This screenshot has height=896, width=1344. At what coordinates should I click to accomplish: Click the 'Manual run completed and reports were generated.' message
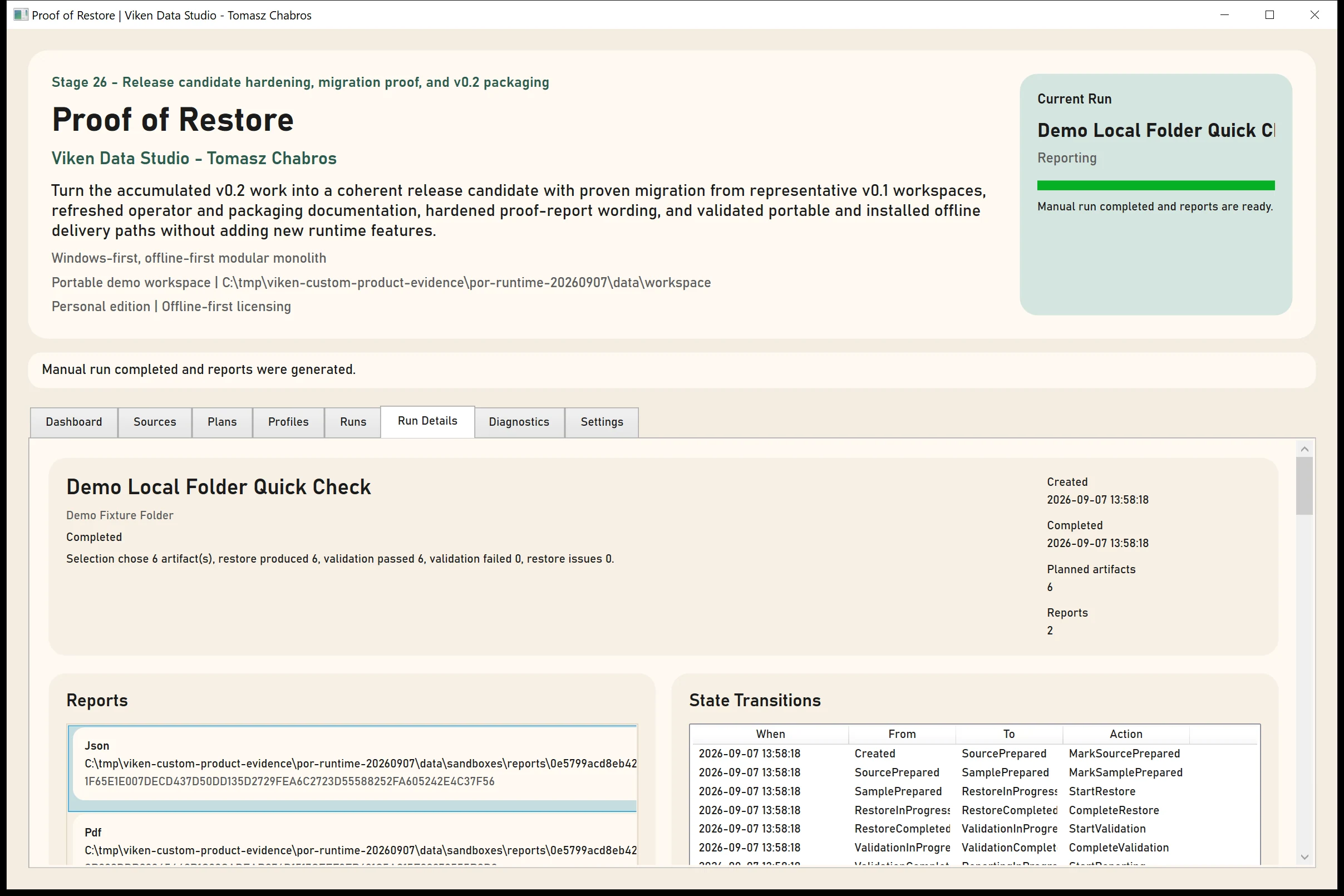(199, 370)
